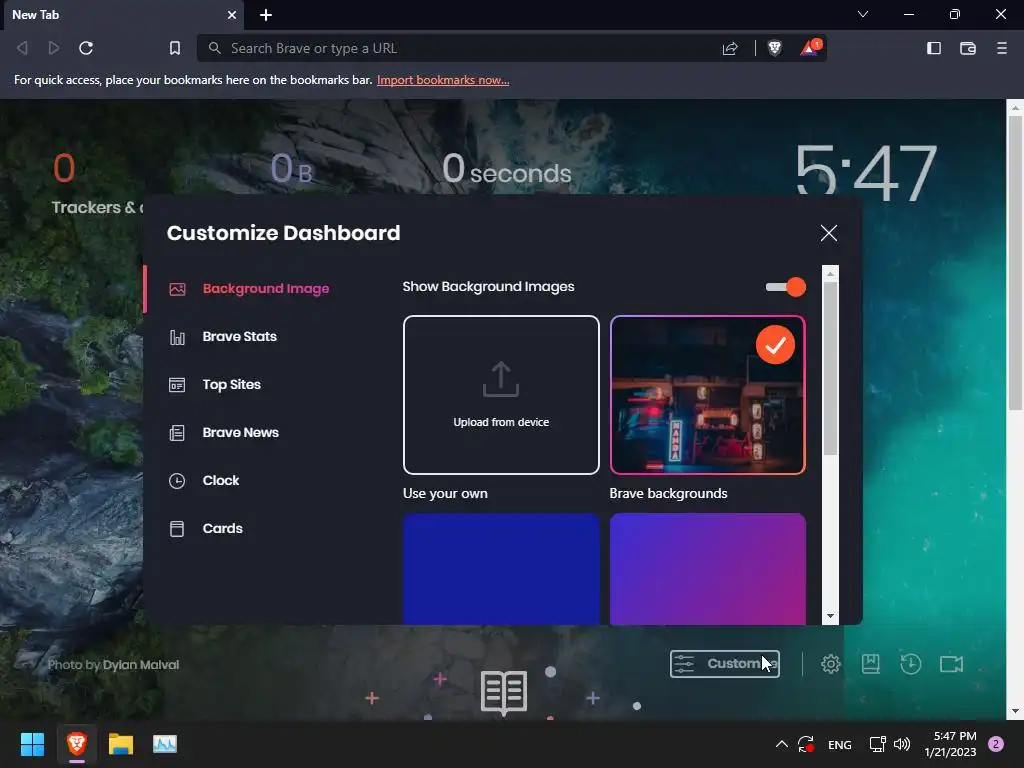Open the monitor app in taskbar
The image size is (1024, 768).
point(165,744)
